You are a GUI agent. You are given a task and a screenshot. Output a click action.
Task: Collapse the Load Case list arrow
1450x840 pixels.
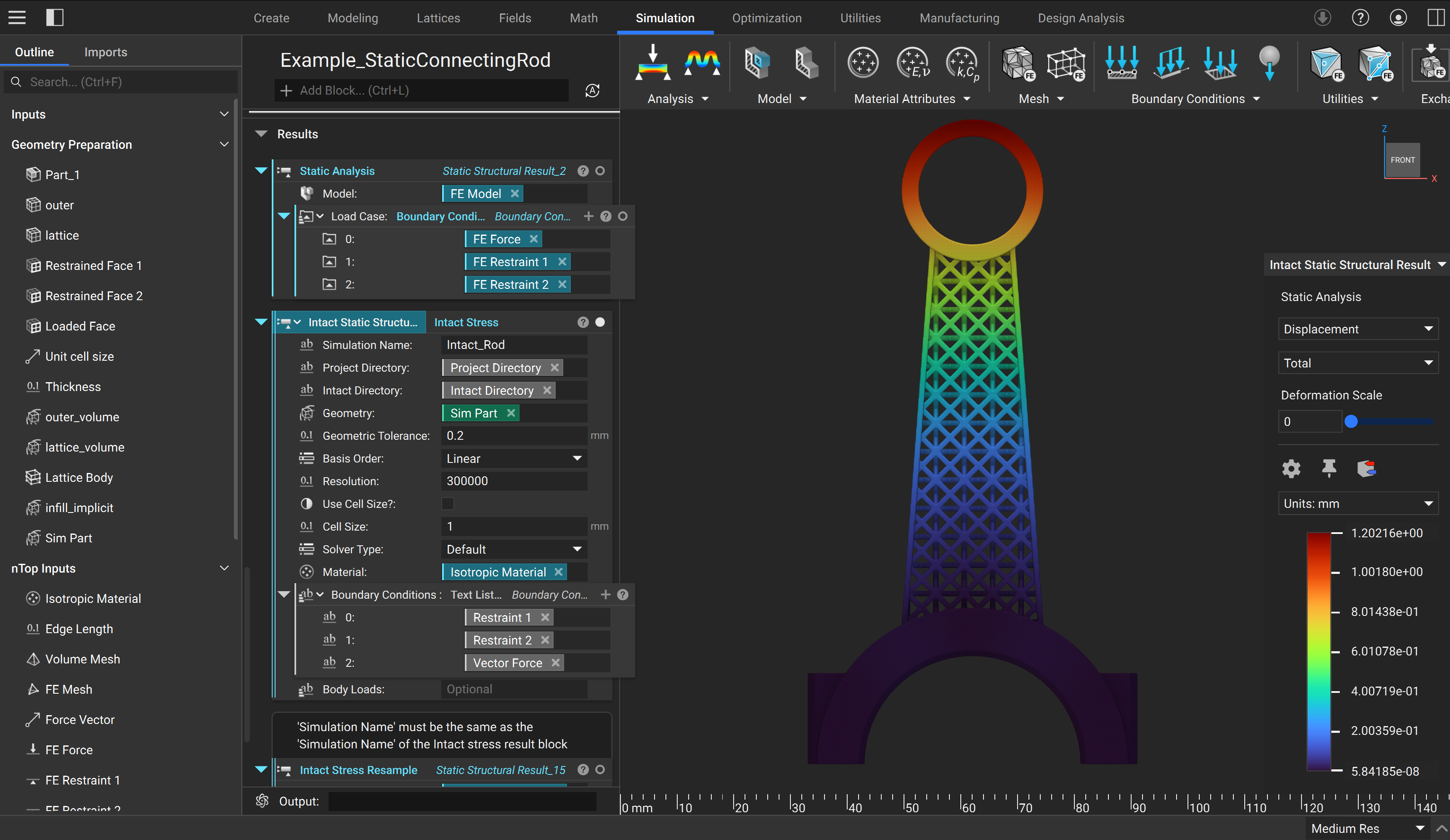pos(284,216)
